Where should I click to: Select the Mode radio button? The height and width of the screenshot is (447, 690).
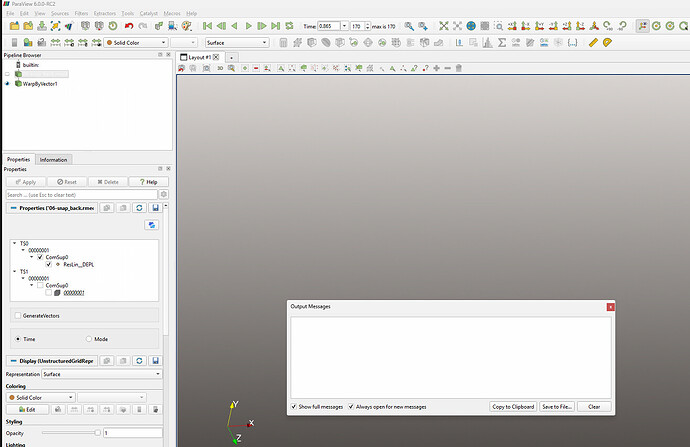[89, 339]
